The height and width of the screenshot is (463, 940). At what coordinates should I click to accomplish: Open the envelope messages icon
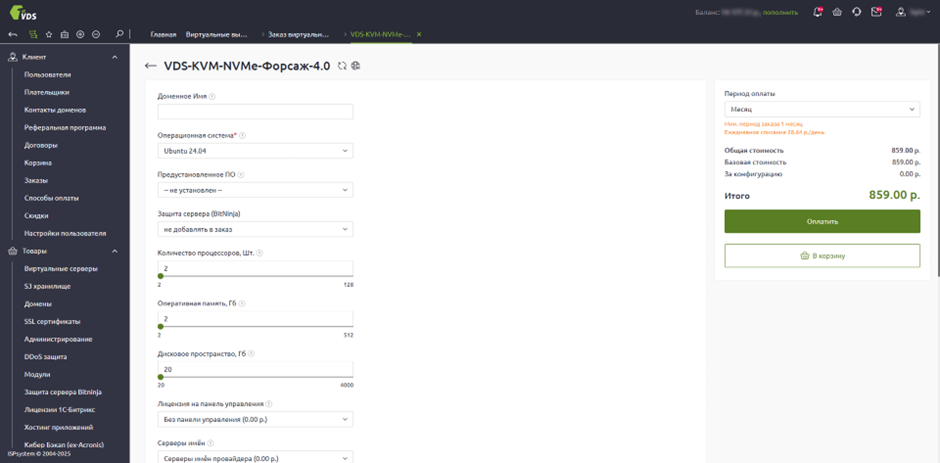877,12
